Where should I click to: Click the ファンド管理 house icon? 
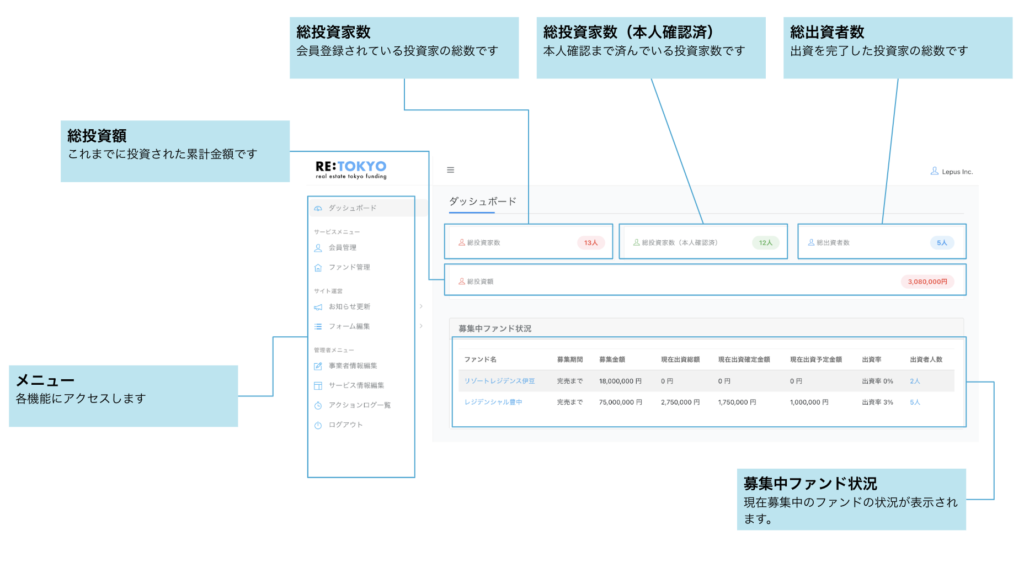click(318, 267)
